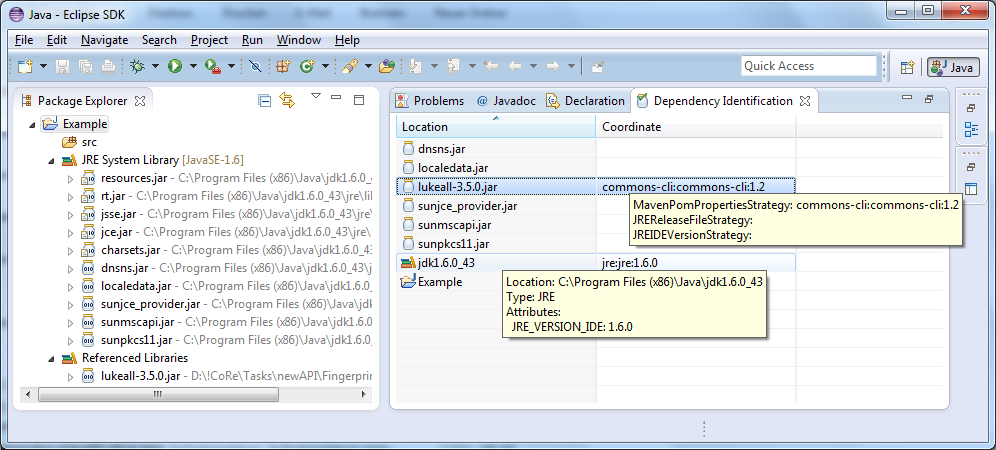Open the Navigate menu

pos(104,40)
